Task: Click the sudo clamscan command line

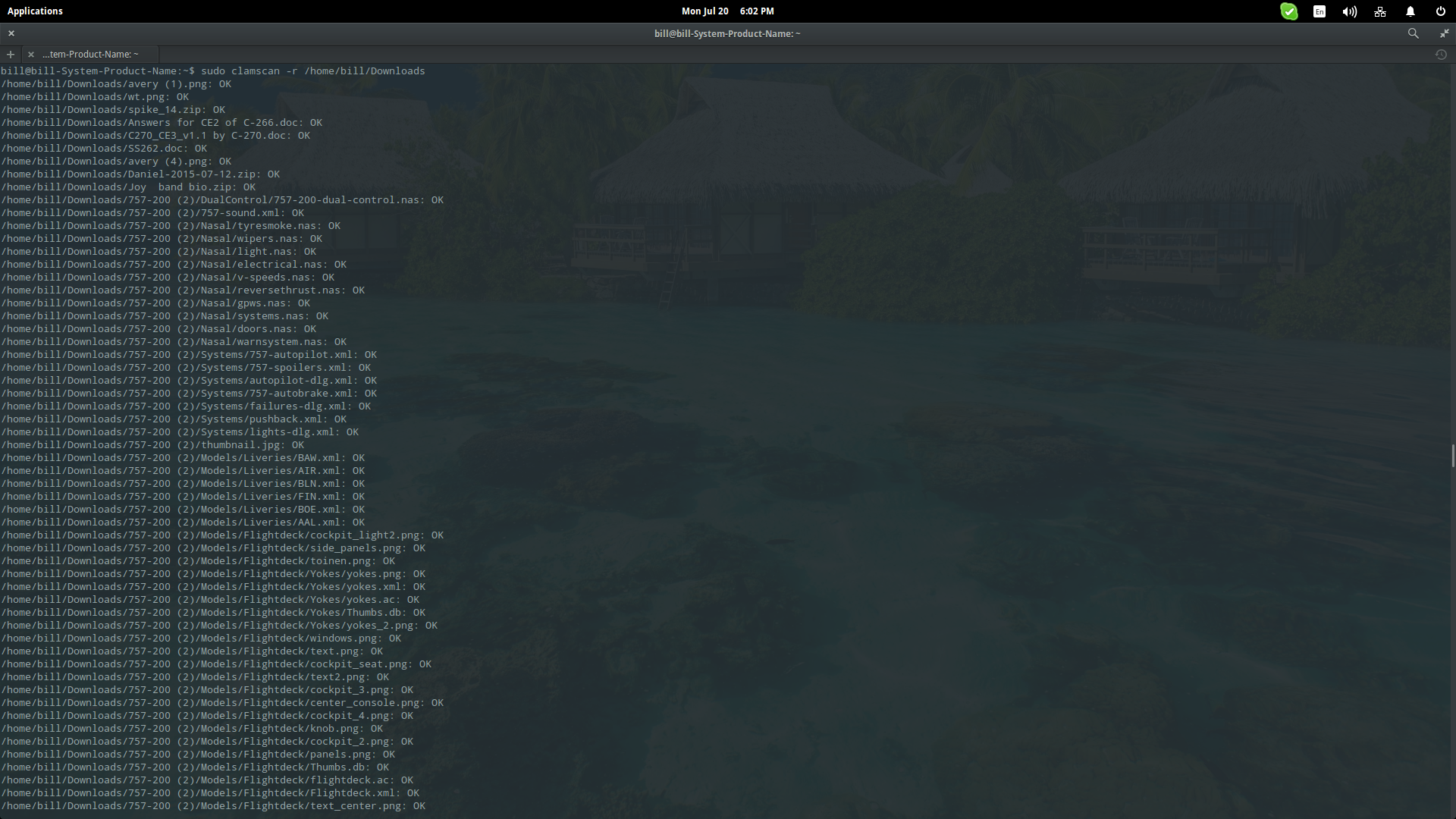Action: [213, 71]
